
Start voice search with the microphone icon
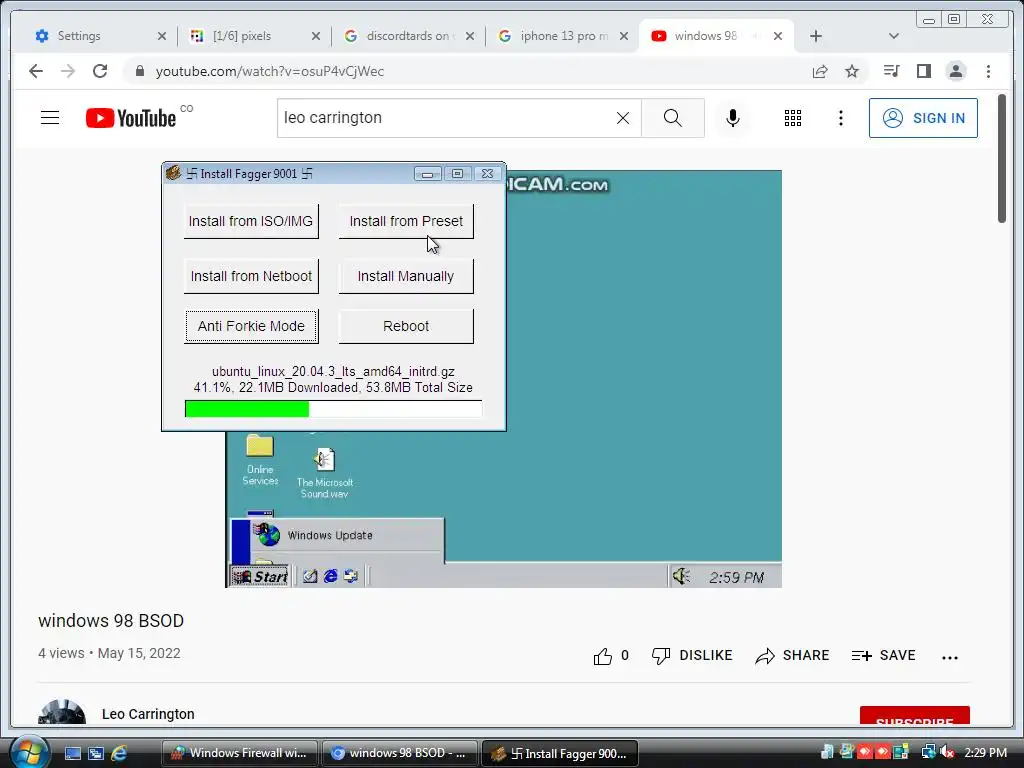(733, 118)
